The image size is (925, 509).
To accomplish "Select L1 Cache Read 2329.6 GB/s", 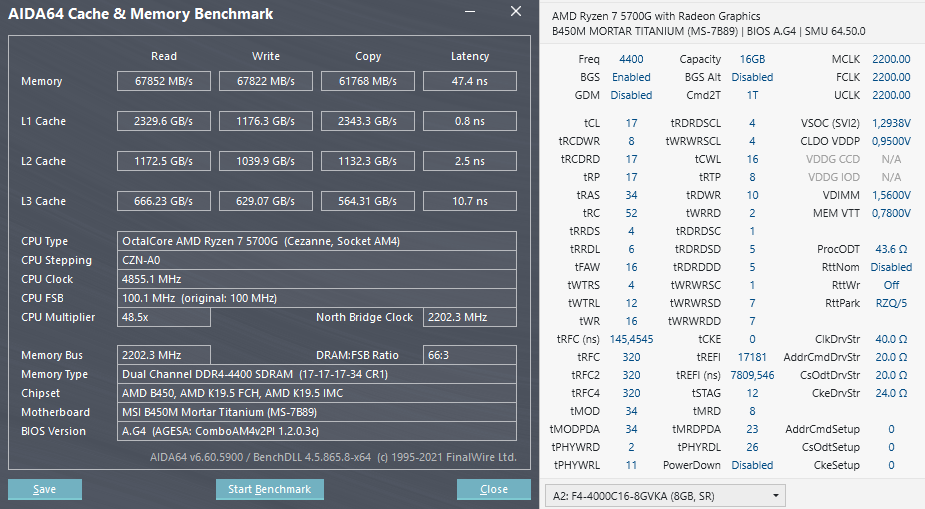I will (164, 121).
